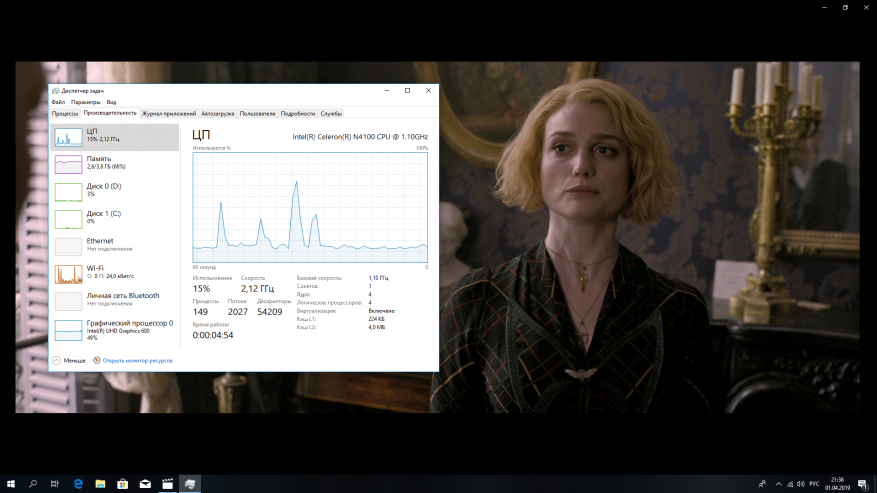Switch to Журнал приложений tab
This screenshot has height=493, width=877.
click(169, 114)
